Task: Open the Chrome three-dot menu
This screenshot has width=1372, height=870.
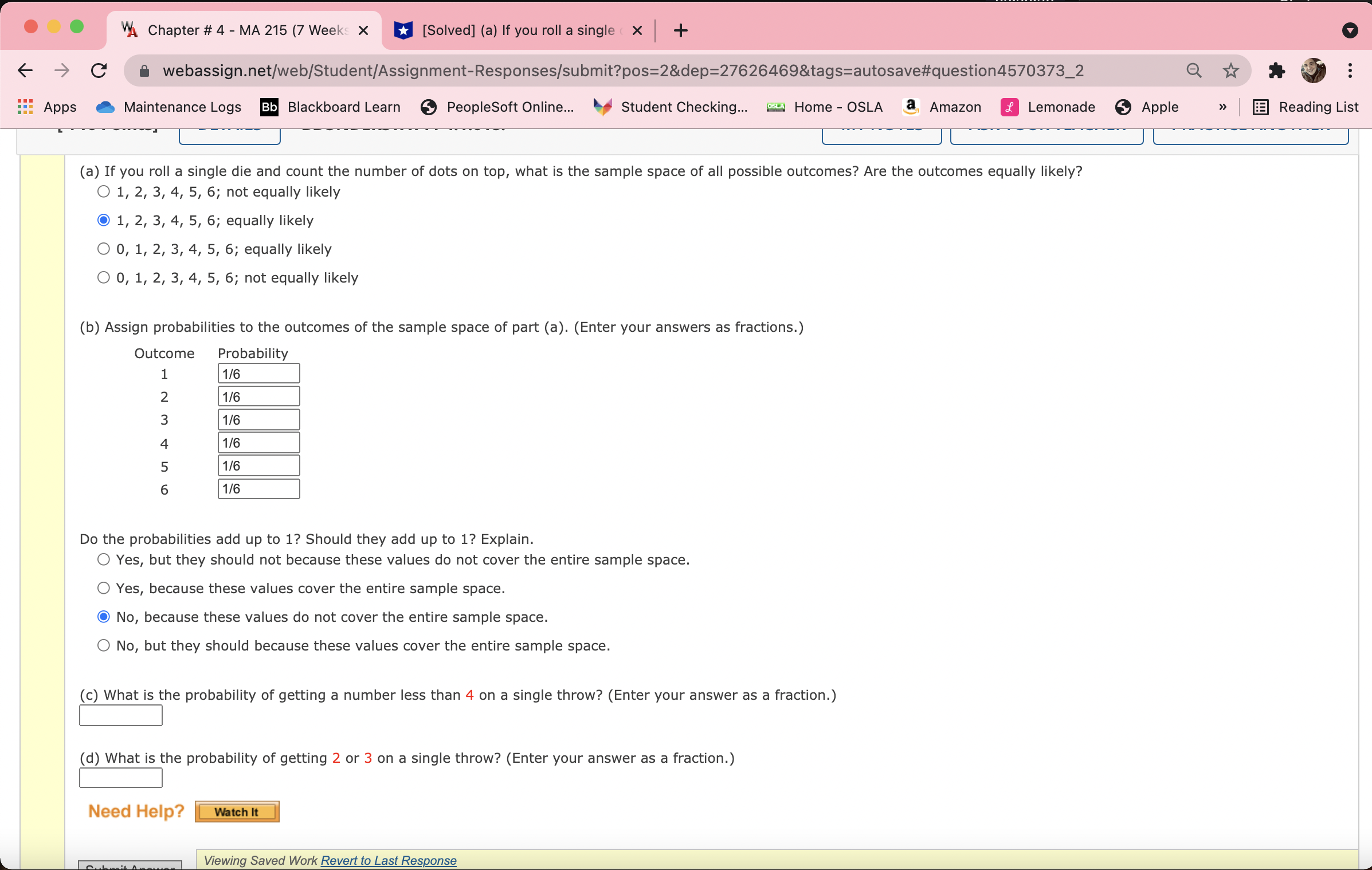Action: (x=1350, y=70)
